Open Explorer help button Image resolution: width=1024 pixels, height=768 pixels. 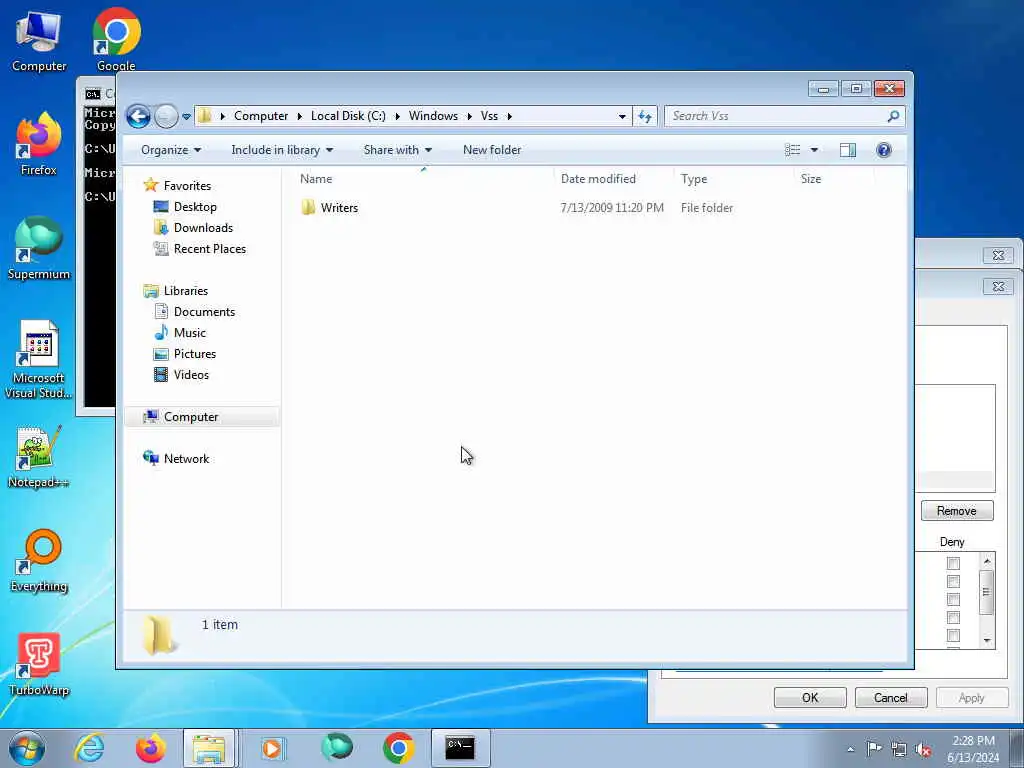[884, 150]
